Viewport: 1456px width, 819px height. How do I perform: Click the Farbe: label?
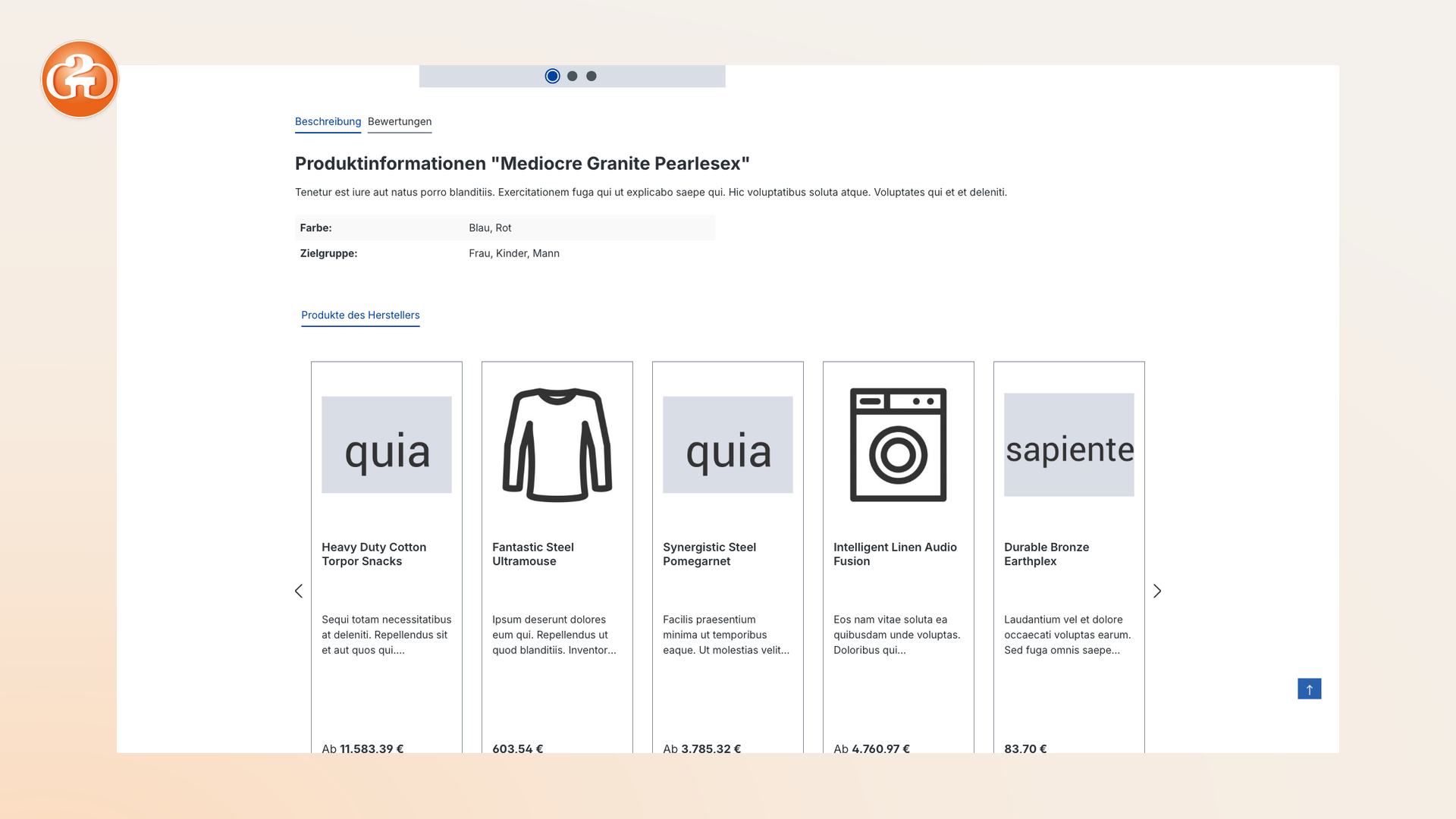[315, 228]
